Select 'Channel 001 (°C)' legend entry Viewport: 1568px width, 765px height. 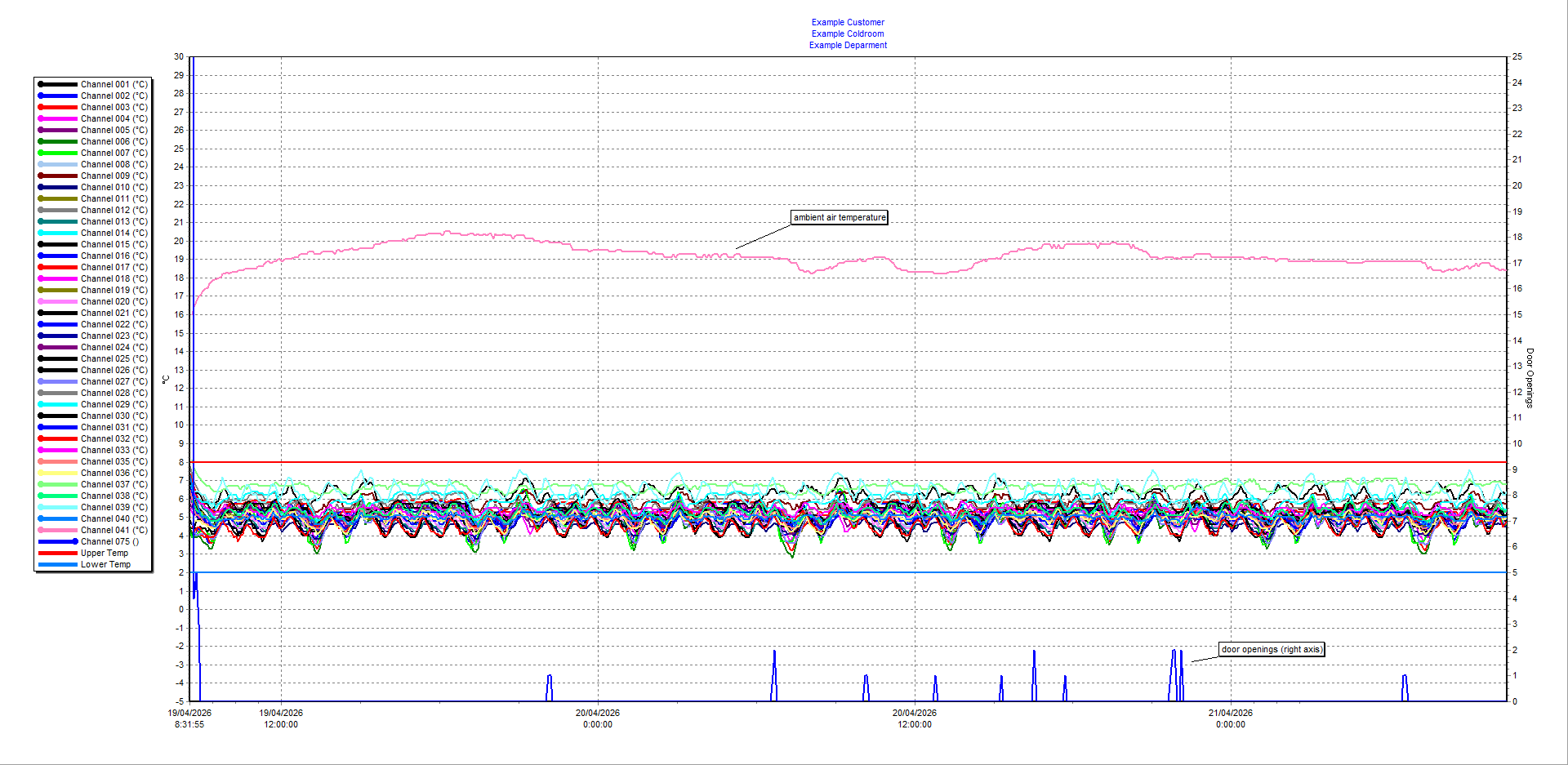(x=93, y=84)
